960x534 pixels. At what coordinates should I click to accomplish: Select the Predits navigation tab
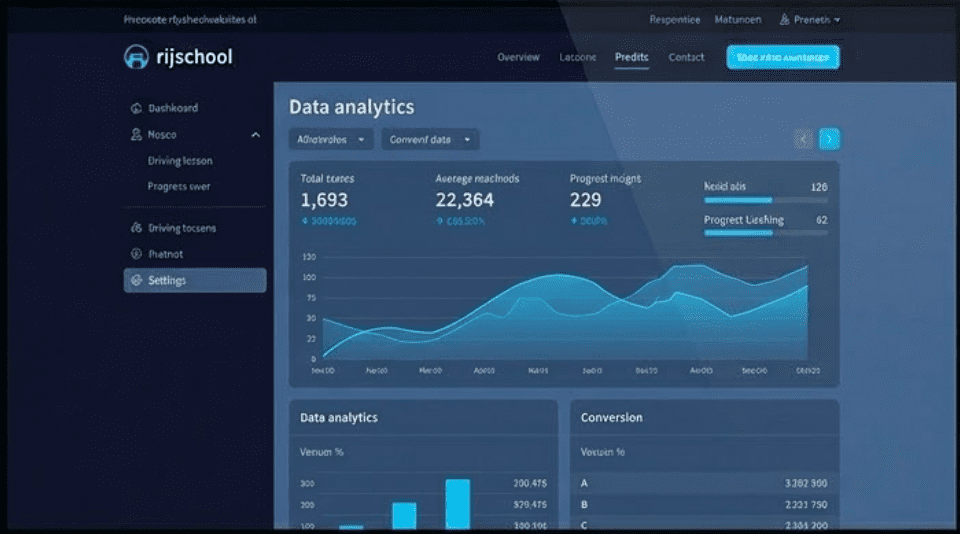(631, 57)
